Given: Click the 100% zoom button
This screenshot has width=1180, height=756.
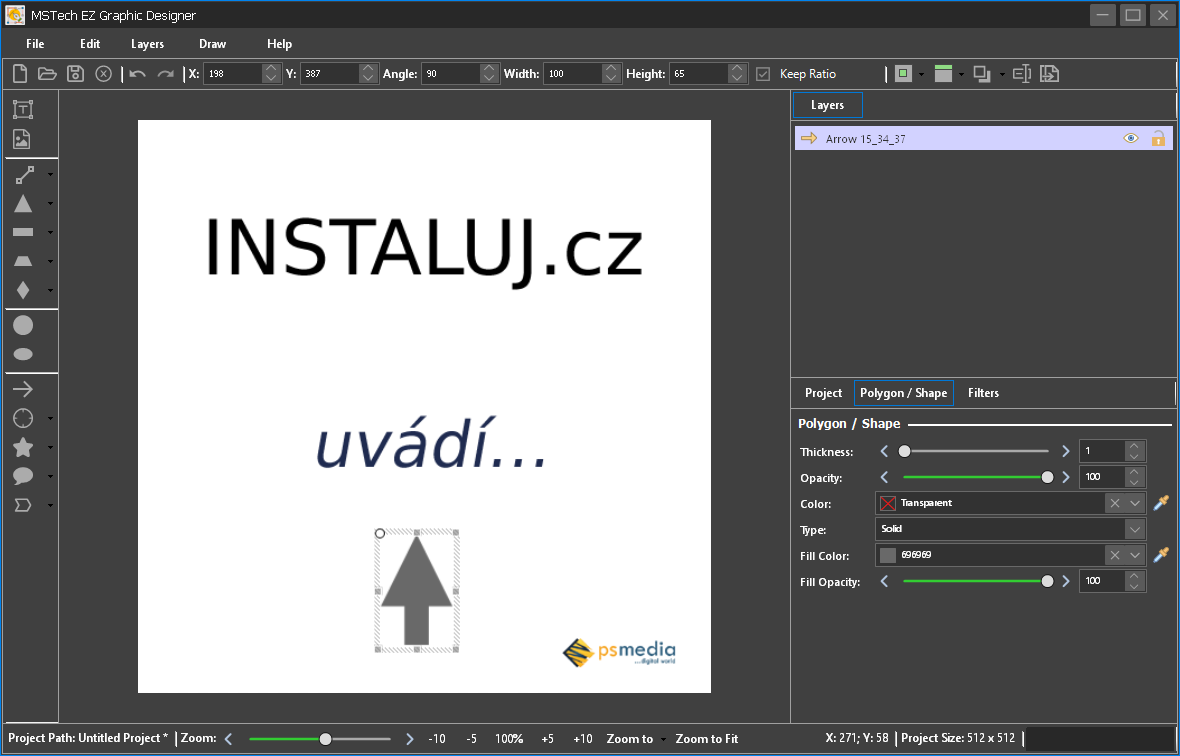Looking at the screenshot, I should click(x=509, y=739).
